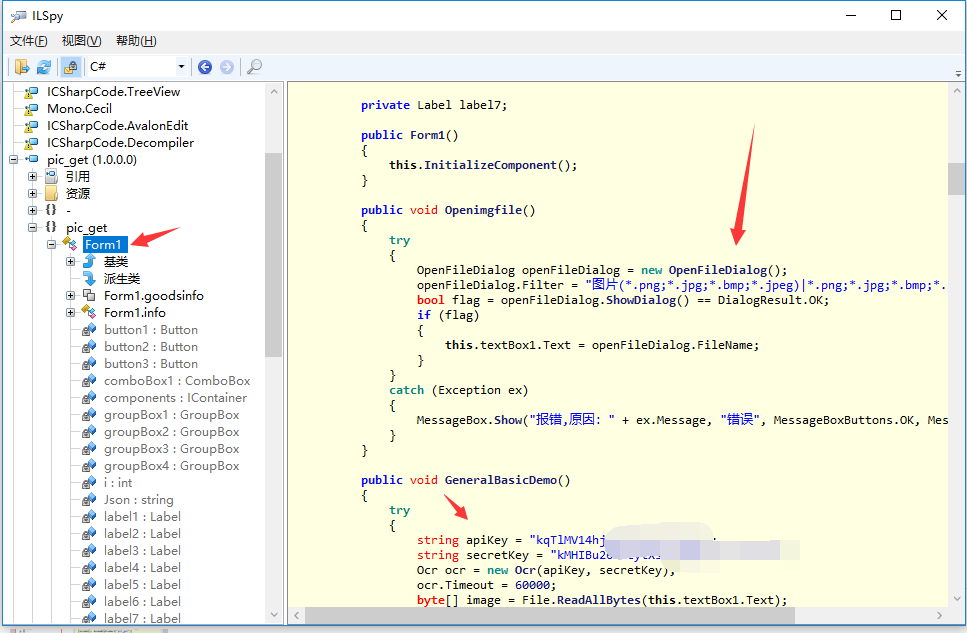Select comboBox1 : ComboBox field
Screen dimensions: 967x633
177,381
